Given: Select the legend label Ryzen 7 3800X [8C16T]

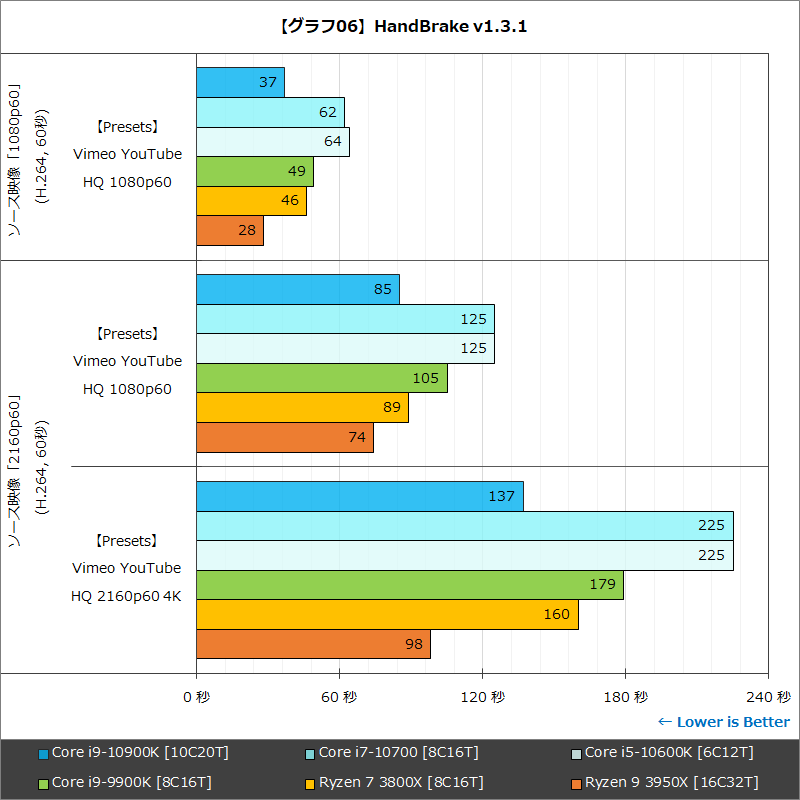Looking at the screenshot, I should coord(401,782).
